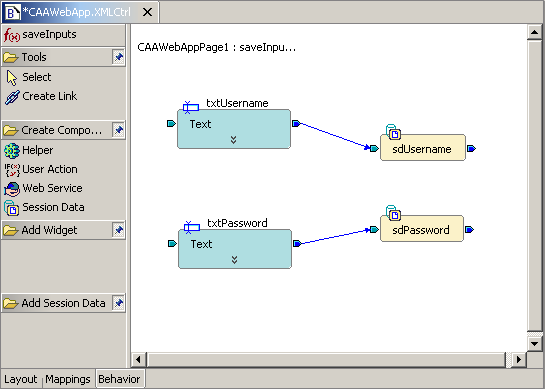Click the sdUsername output port
Screen dimensions: 545x389
tap(471, 149)
